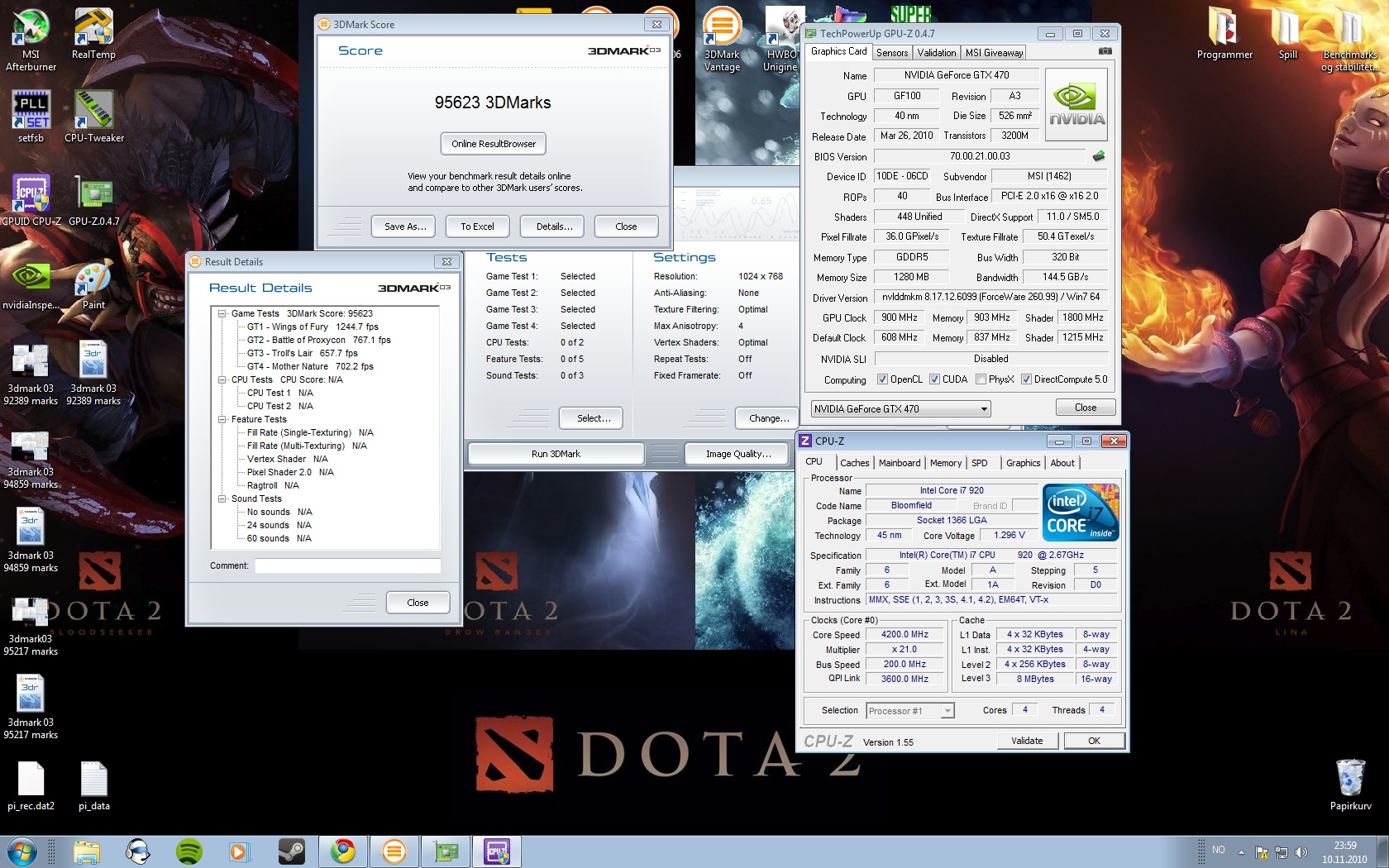1389x868 pixels.
Task: Click the Google Chrome taskbar icon
Action: (342, 851)
